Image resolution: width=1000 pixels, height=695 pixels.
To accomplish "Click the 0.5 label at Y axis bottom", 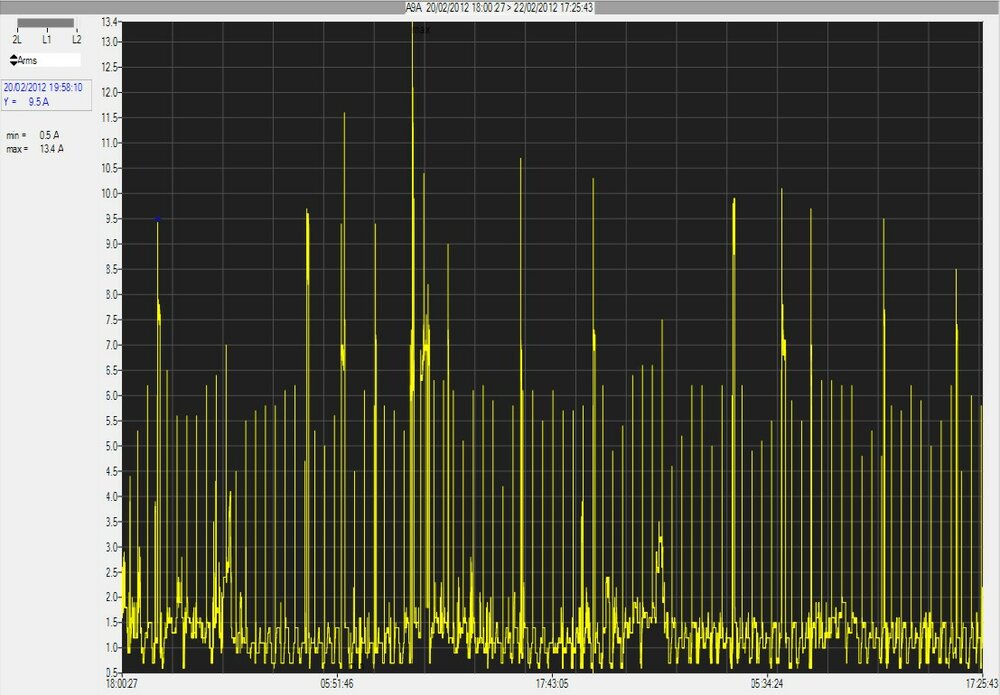I will coord(112,671).
